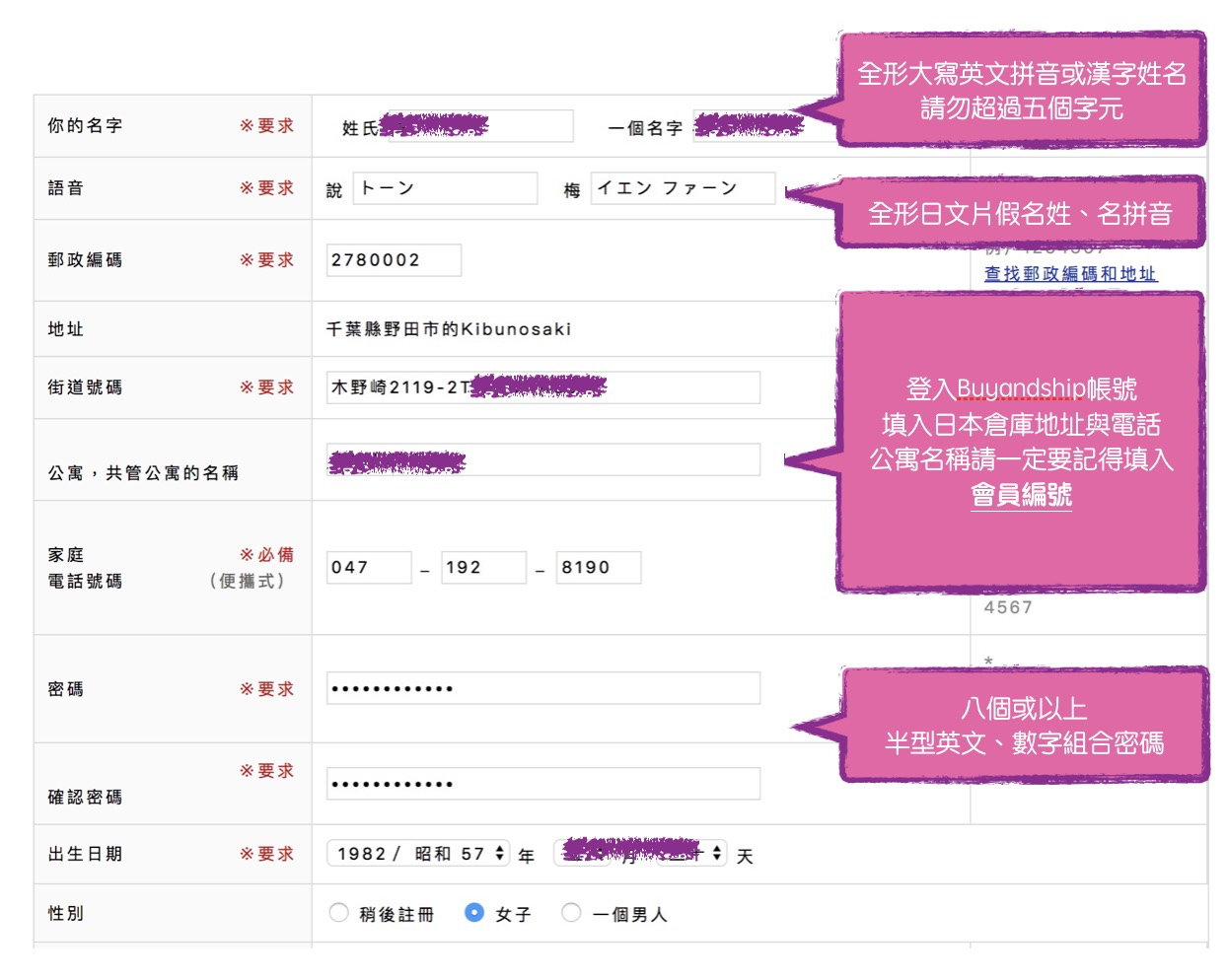Click the middle phone field 192
The height and width of the screenshot is (980, 1227).
coord(483,568)
